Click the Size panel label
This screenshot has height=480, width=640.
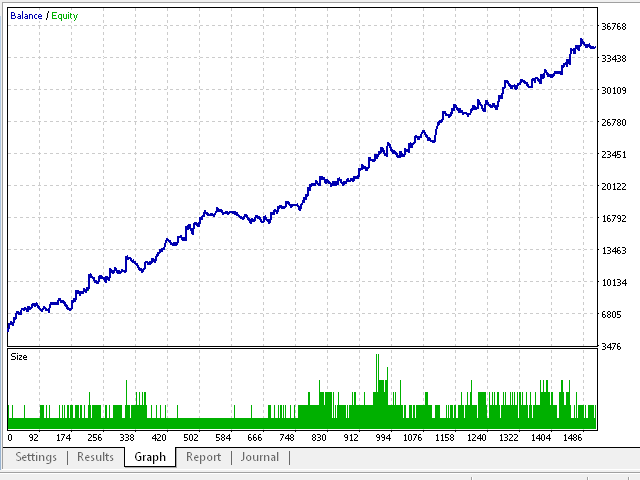19,357
